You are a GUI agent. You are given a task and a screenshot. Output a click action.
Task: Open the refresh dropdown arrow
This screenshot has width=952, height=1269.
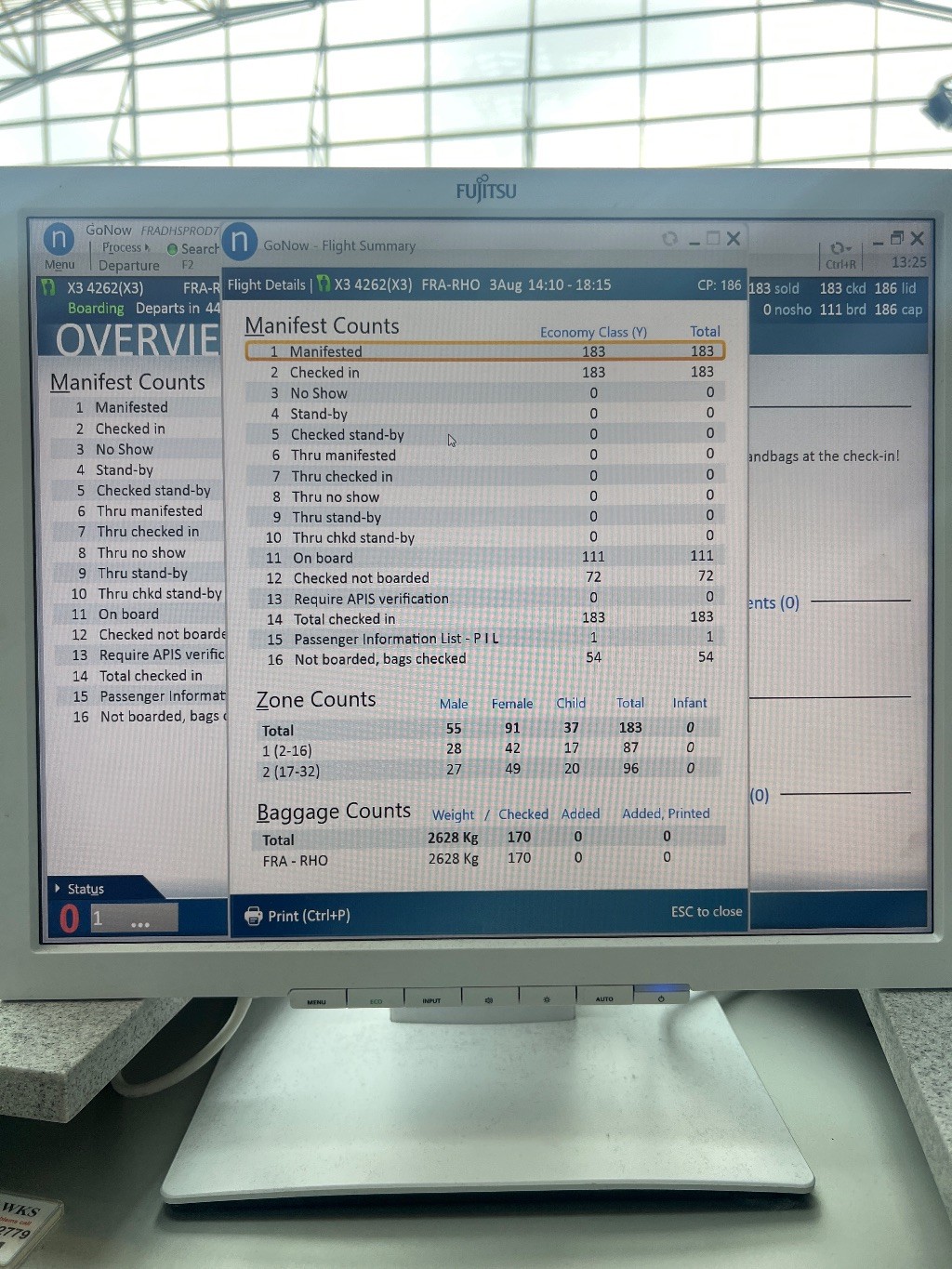849,249
